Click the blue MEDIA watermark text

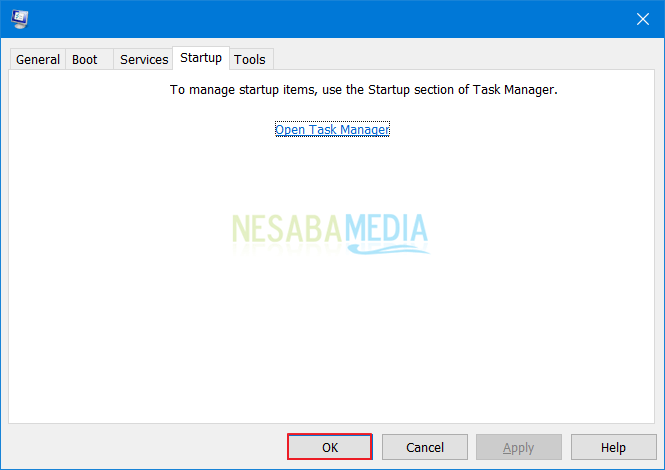[x=386, y=228]
